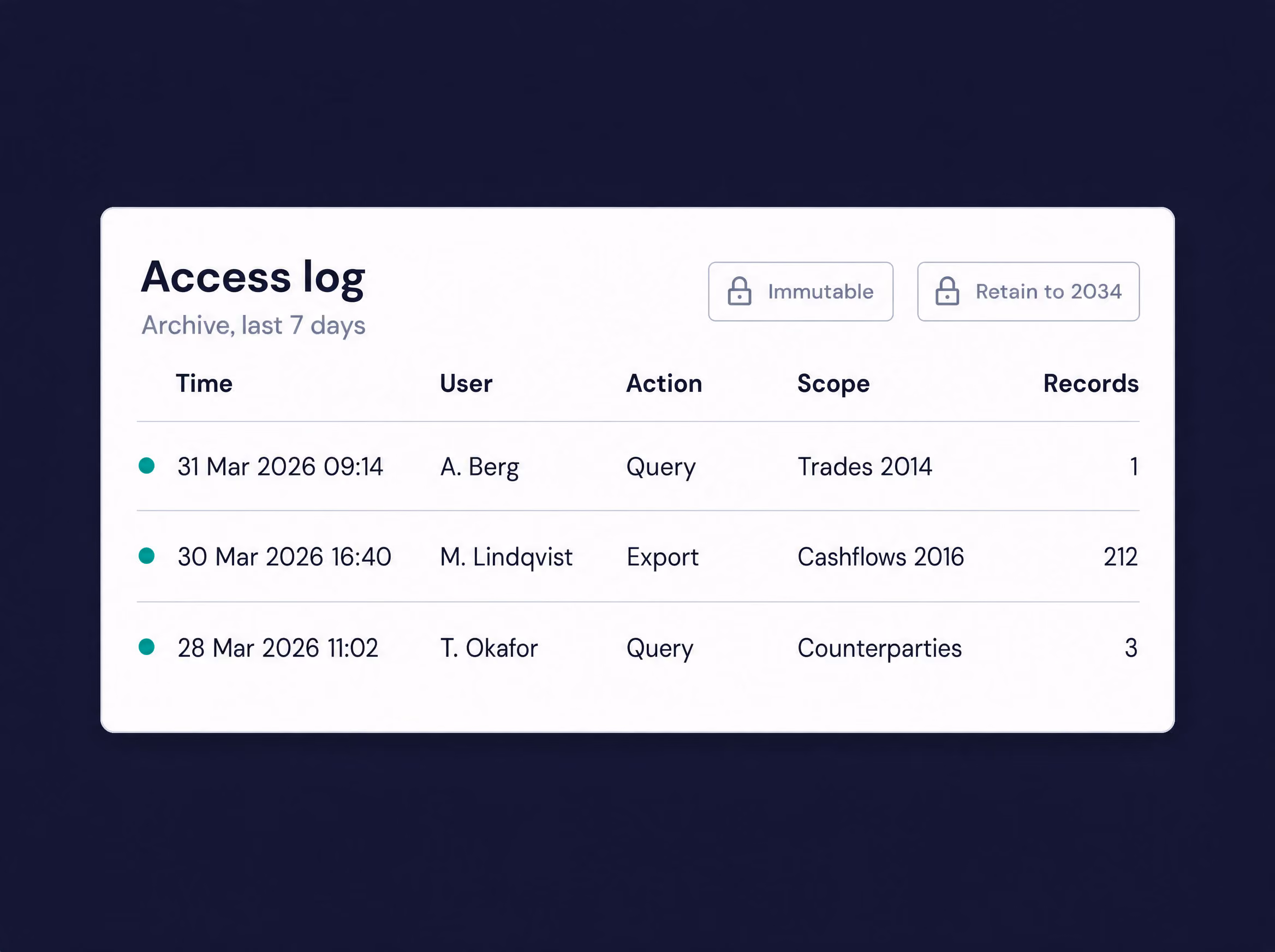Select the timestamp 31 Mar 2026 09:14

[x=280, y=467]
